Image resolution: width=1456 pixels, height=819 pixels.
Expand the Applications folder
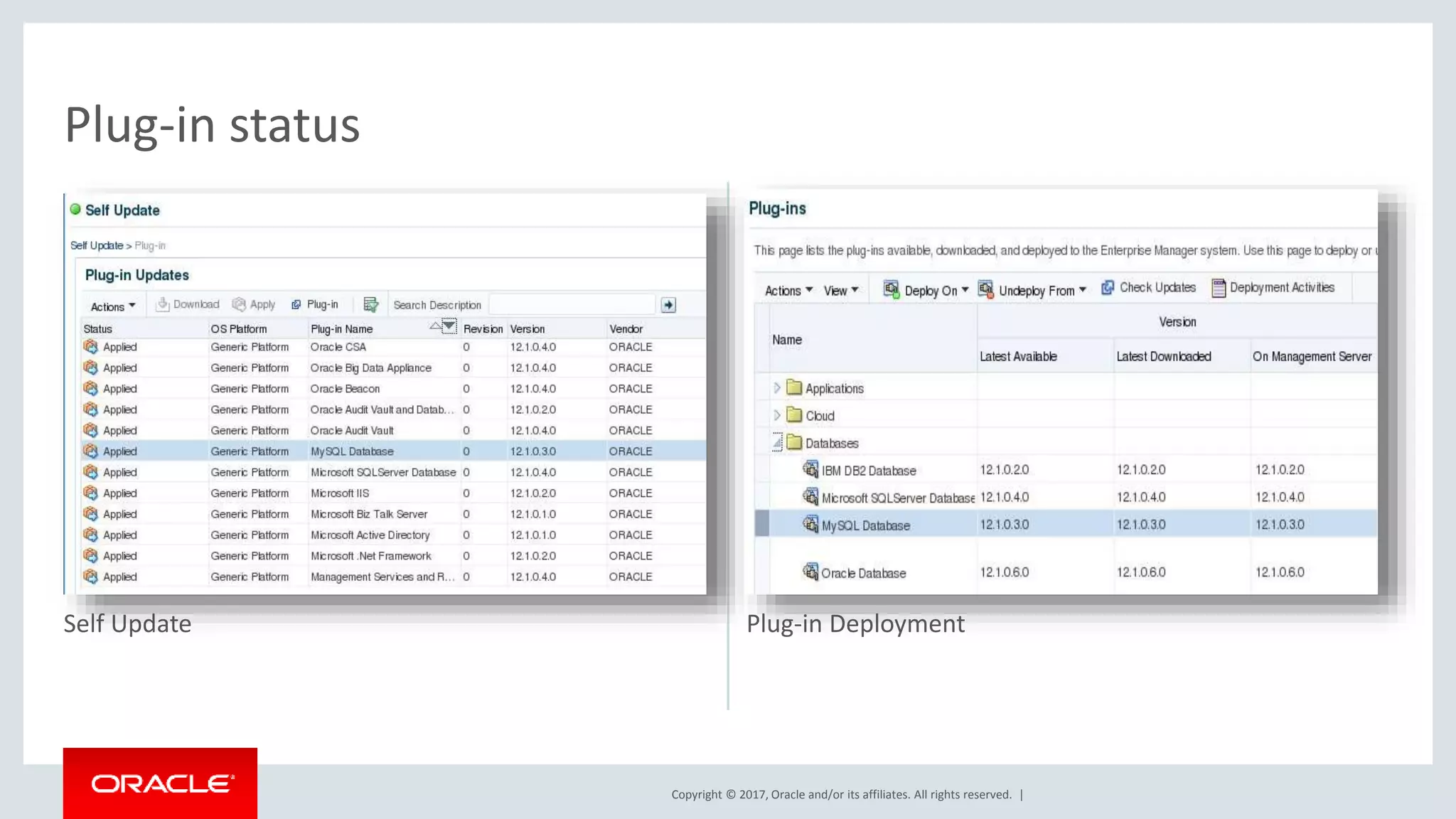point(777,387)
